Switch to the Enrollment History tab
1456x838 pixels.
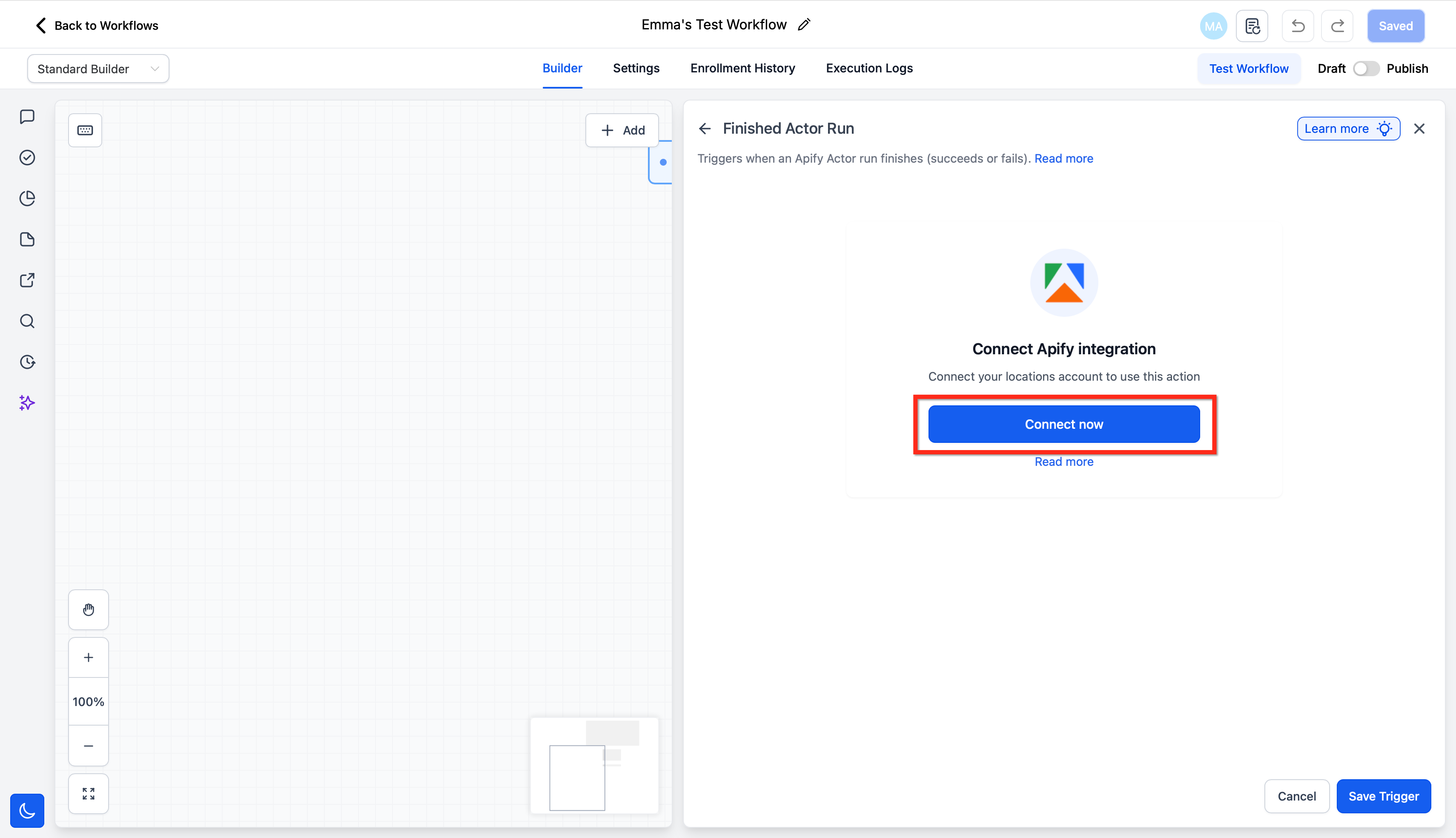(x=742, y=68)
